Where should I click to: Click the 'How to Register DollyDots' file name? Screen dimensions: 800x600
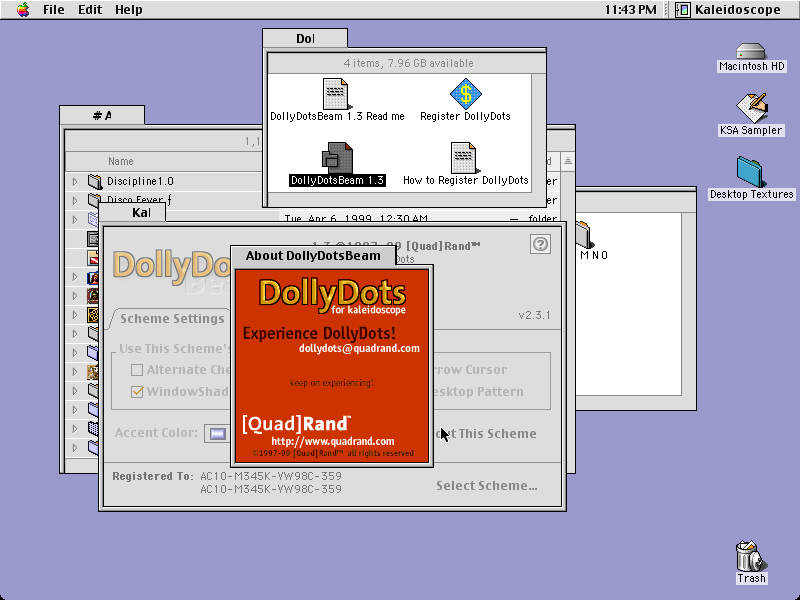pos(466,180)
